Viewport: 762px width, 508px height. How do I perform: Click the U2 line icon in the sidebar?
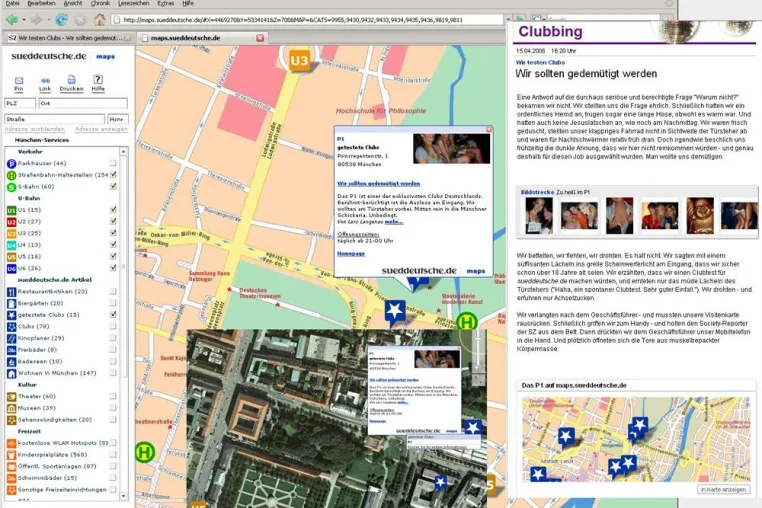pos(12,222)
